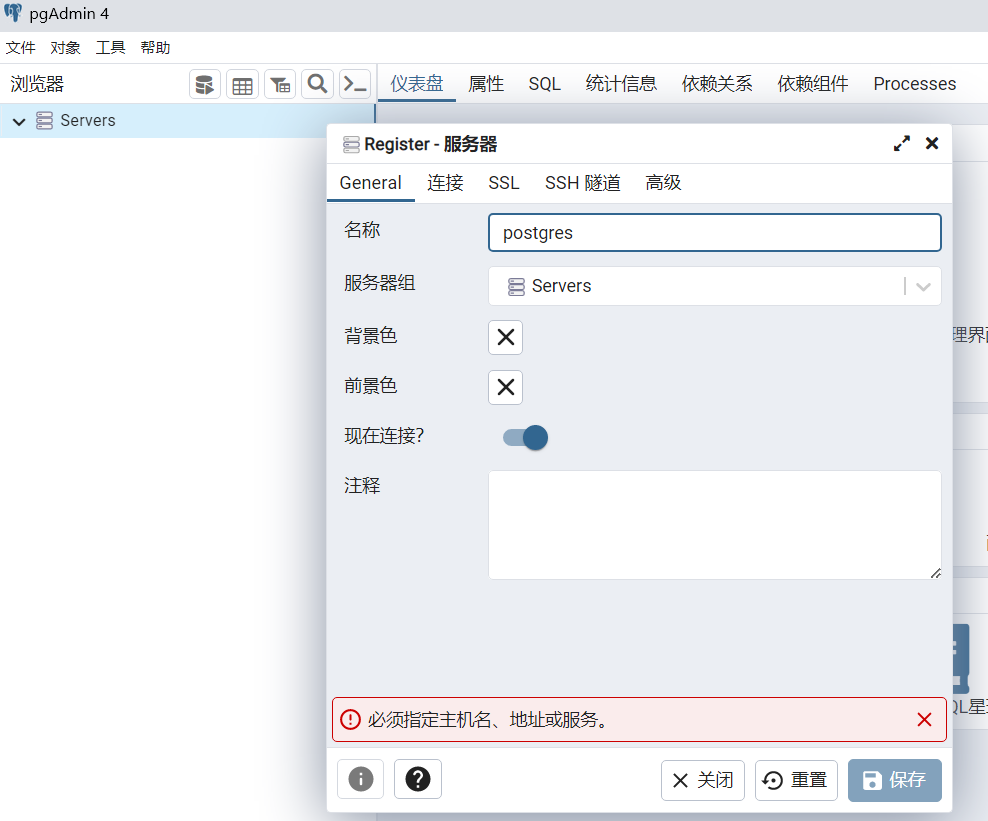The width and height of the screenshot is (988, 821).
Task: Switch to the 高级 tab
Action: click(x=663, y=183)
